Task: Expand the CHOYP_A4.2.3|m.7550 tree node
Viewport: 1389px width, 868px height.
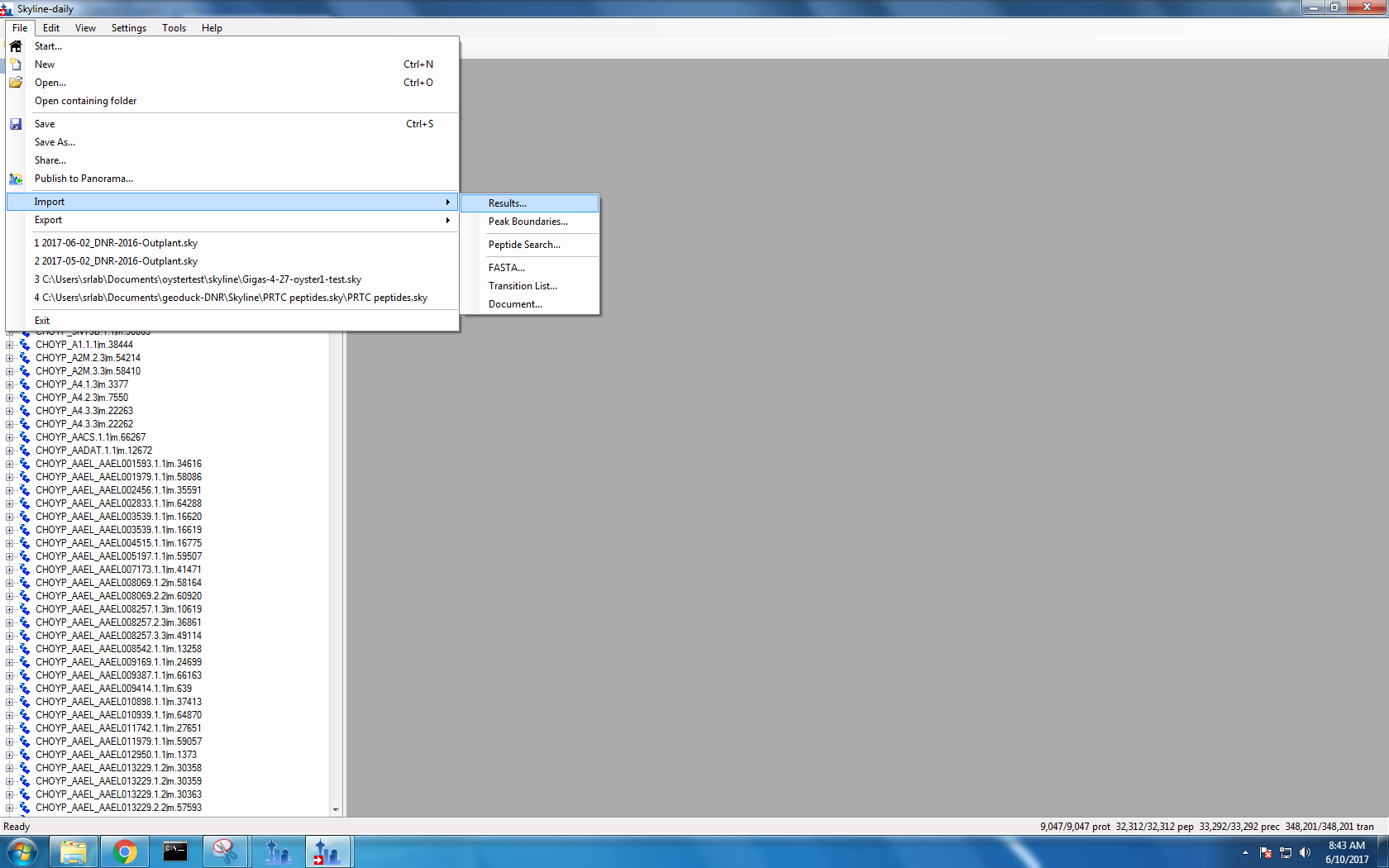Action: point(10,398)
